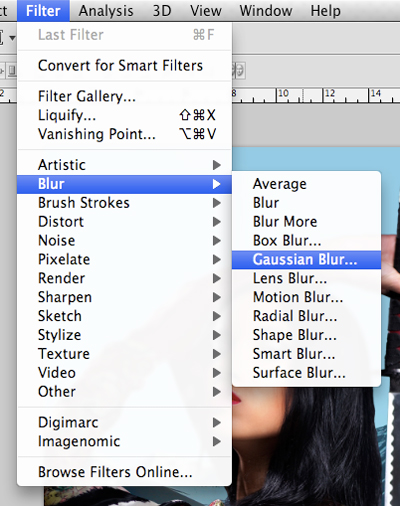Open Filter Gallery dialog
400x506 pixels.
[x=124, y=96]
